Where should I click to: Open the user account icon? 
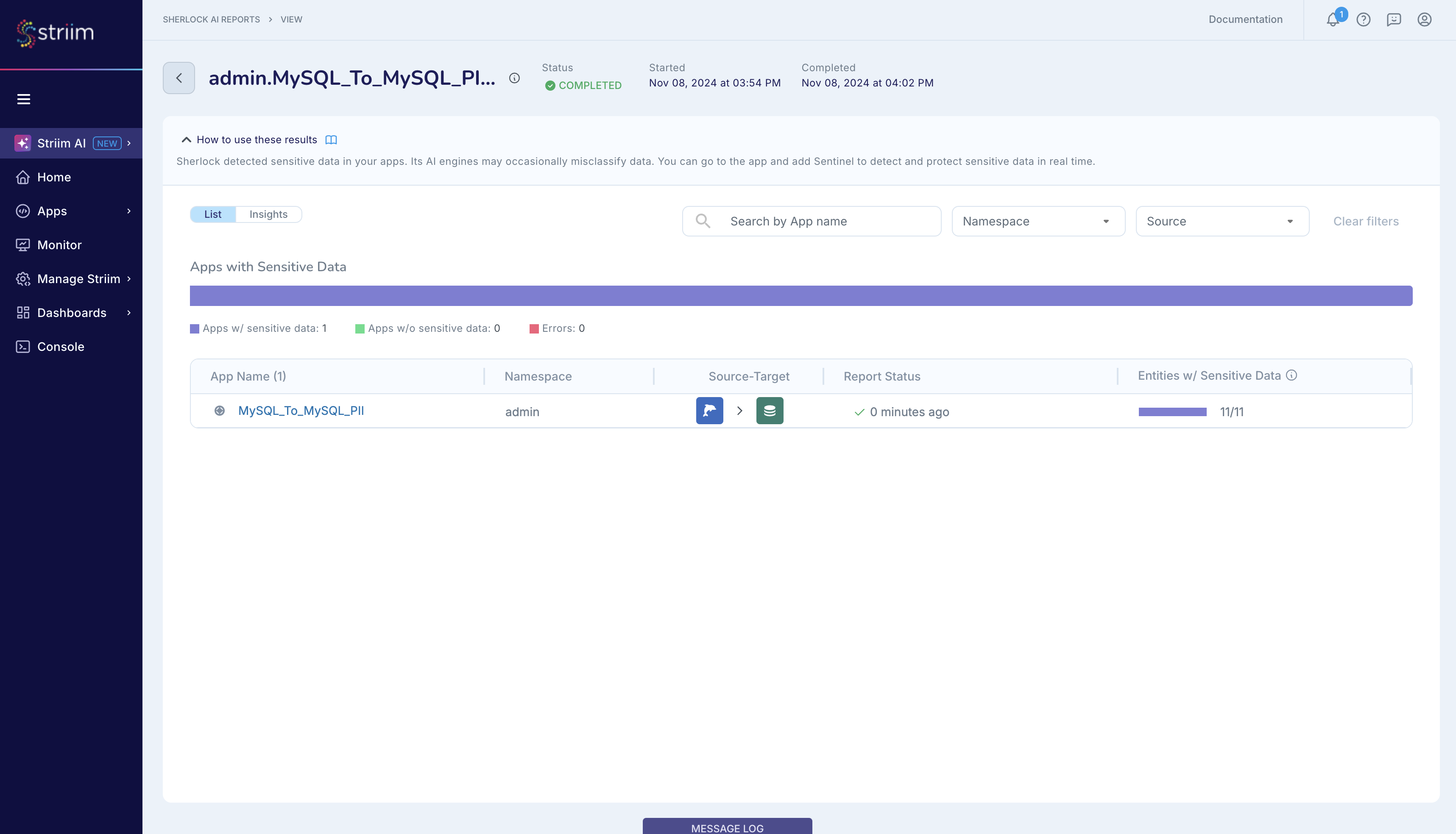(1425, 19)
